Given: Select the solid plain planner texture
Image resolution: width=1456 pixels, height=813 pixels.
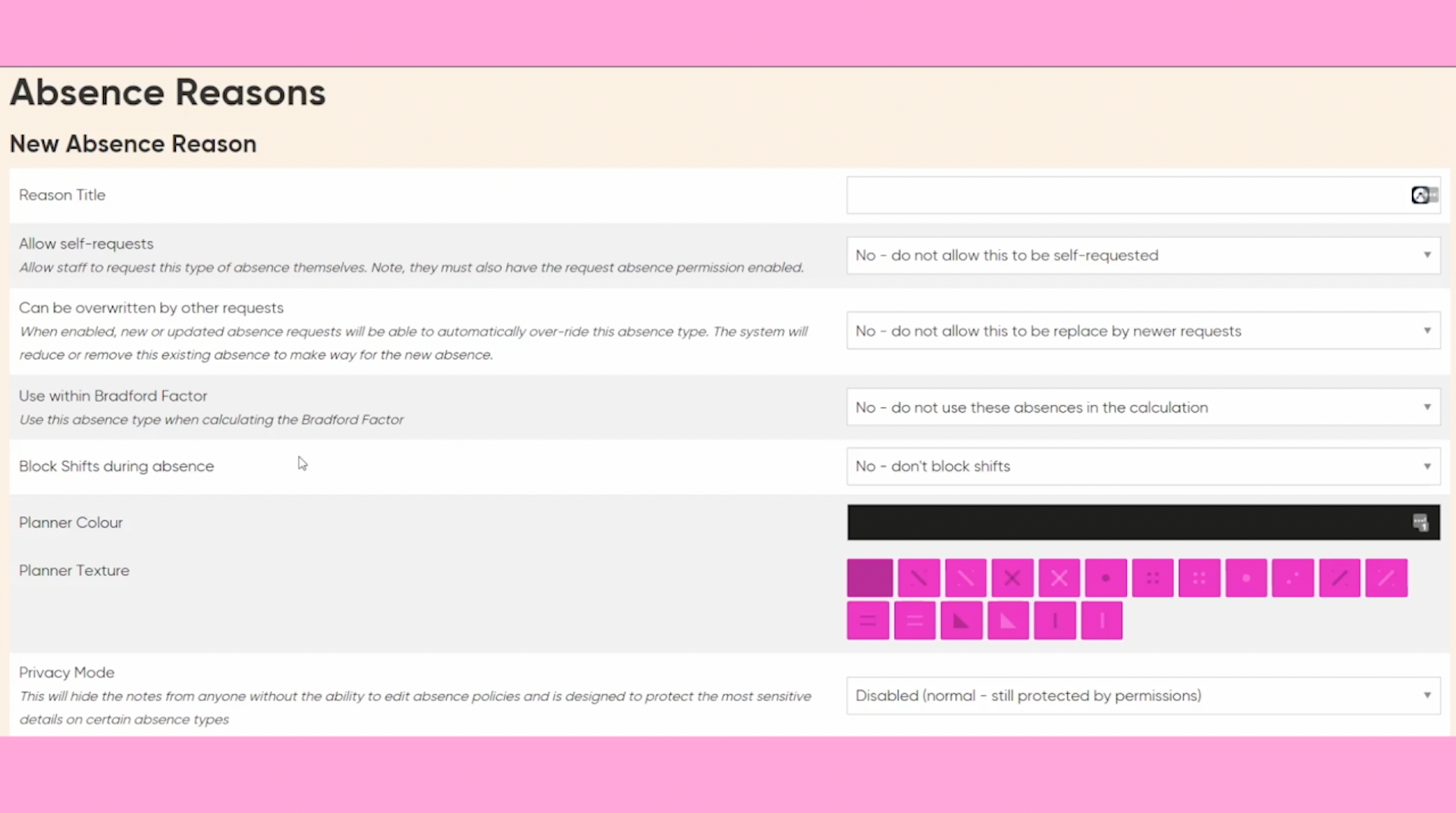Looking at the screenshot, I should pyautogui.click(x=870, y=578).
